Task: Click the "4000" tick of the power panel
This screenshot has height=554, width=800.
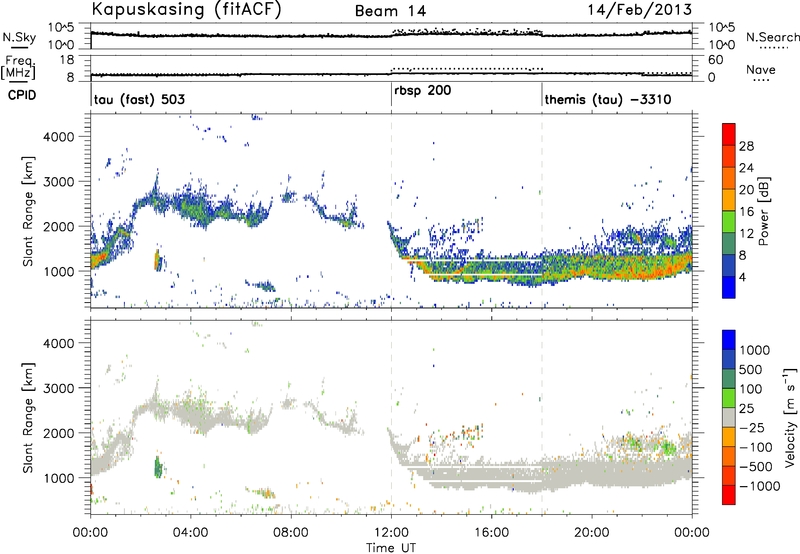Action: point(58,136)
